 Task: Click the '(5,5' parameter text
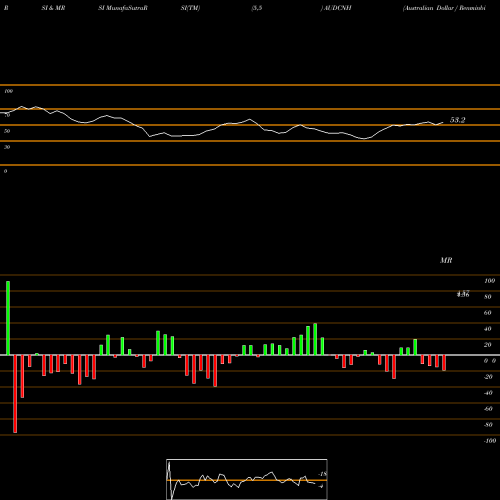click(x=257, y=8)
